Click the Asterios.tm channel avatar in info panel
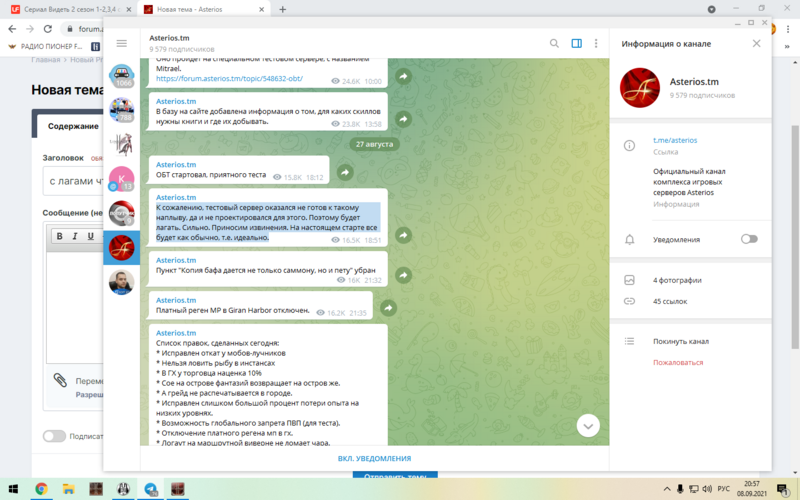Screen dimensions: 800x500 (x=640, y=88)
